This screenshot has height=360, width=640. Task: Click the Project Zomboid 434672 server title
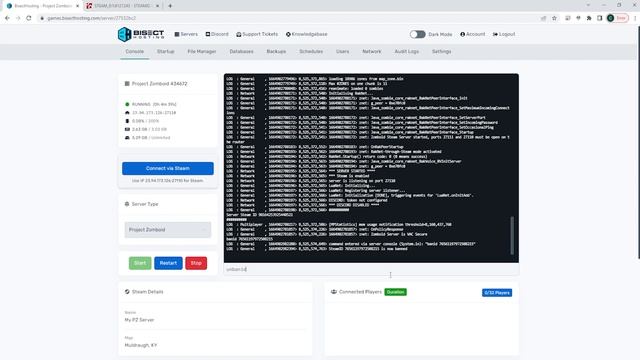click(159, 84)
